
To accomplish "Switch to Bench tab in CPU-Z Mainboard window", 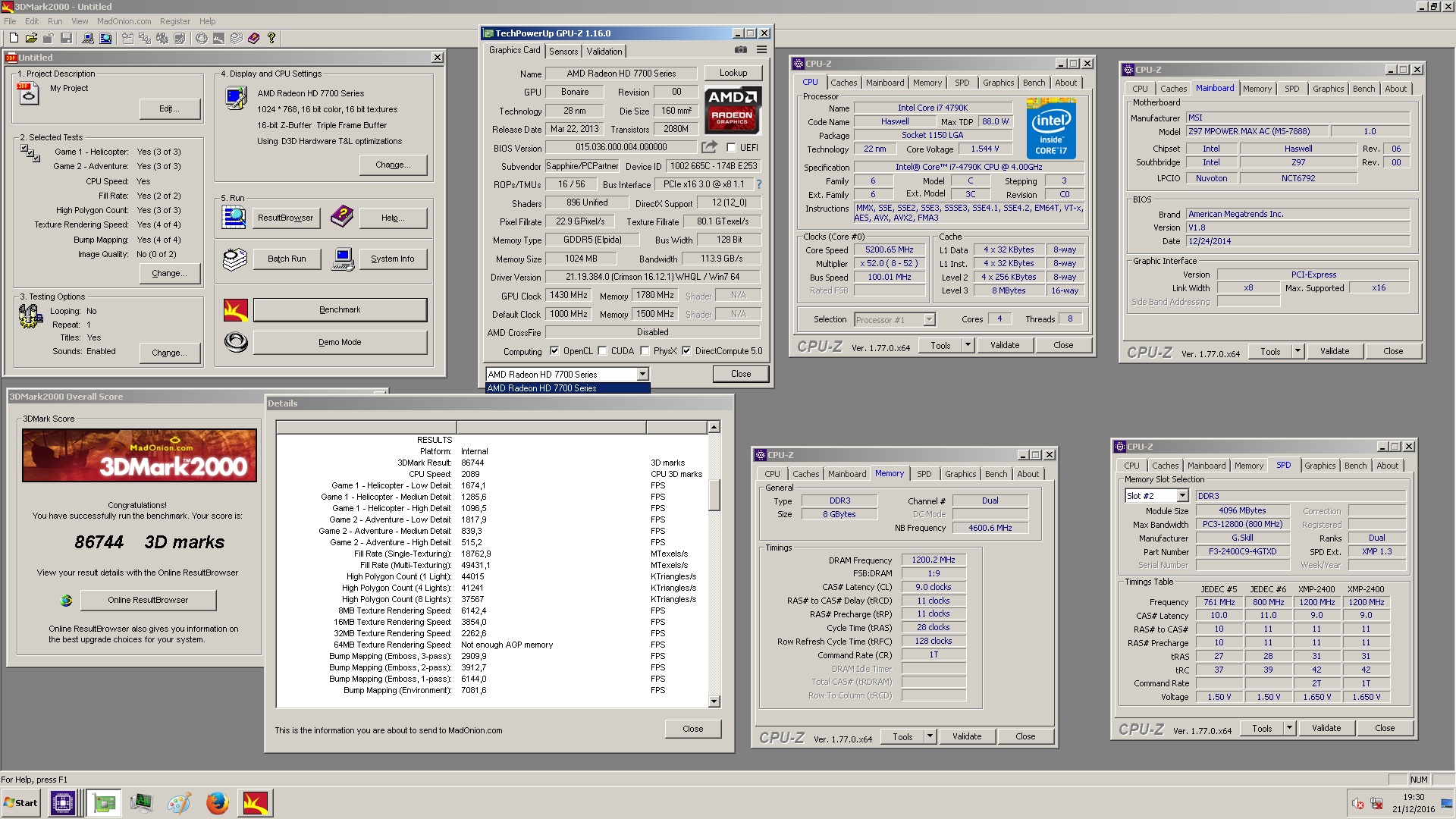I will 1363,89.
